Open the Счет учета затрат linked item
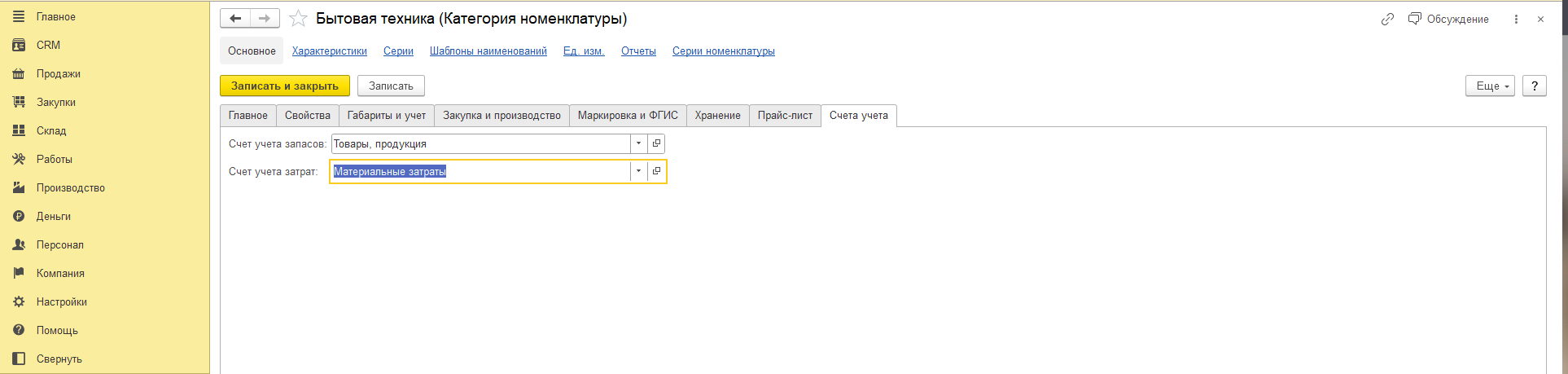Viewport: 1568px width, 374px height. (656, 171)
